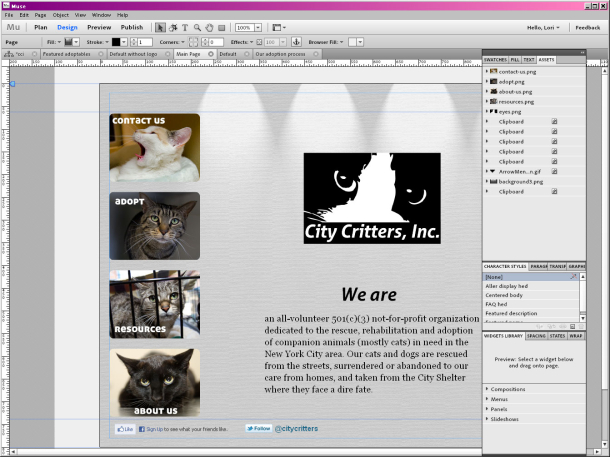Select the Rectangle tool
610x457 pixels.
(x=221, y=28)
